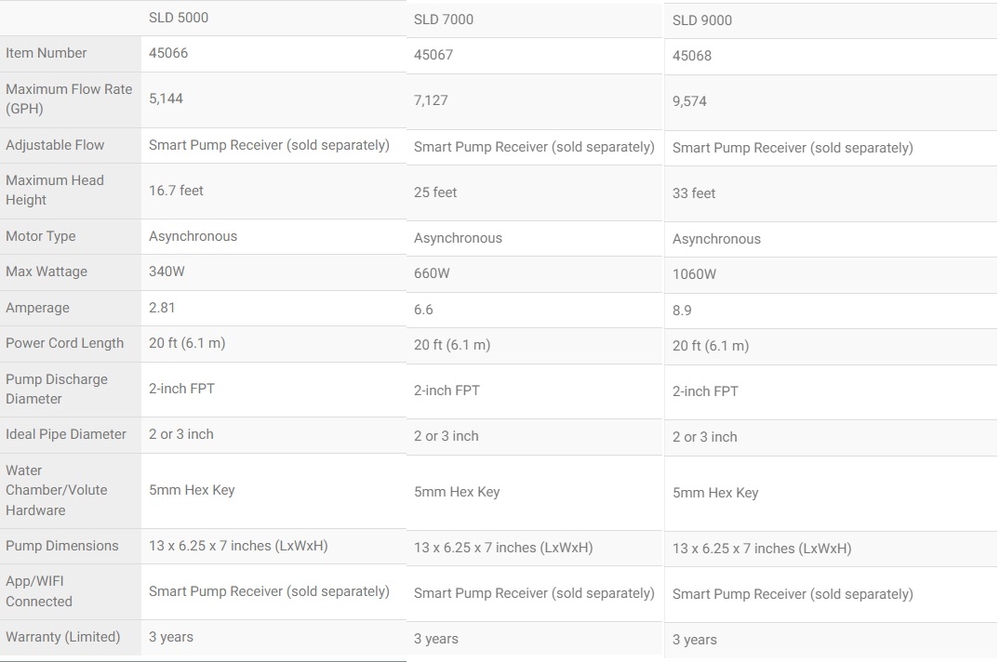Click the 1060W max wattage value
Image resolution: width=1000 pixels, height=662 pixels.
tap(695, 274)
